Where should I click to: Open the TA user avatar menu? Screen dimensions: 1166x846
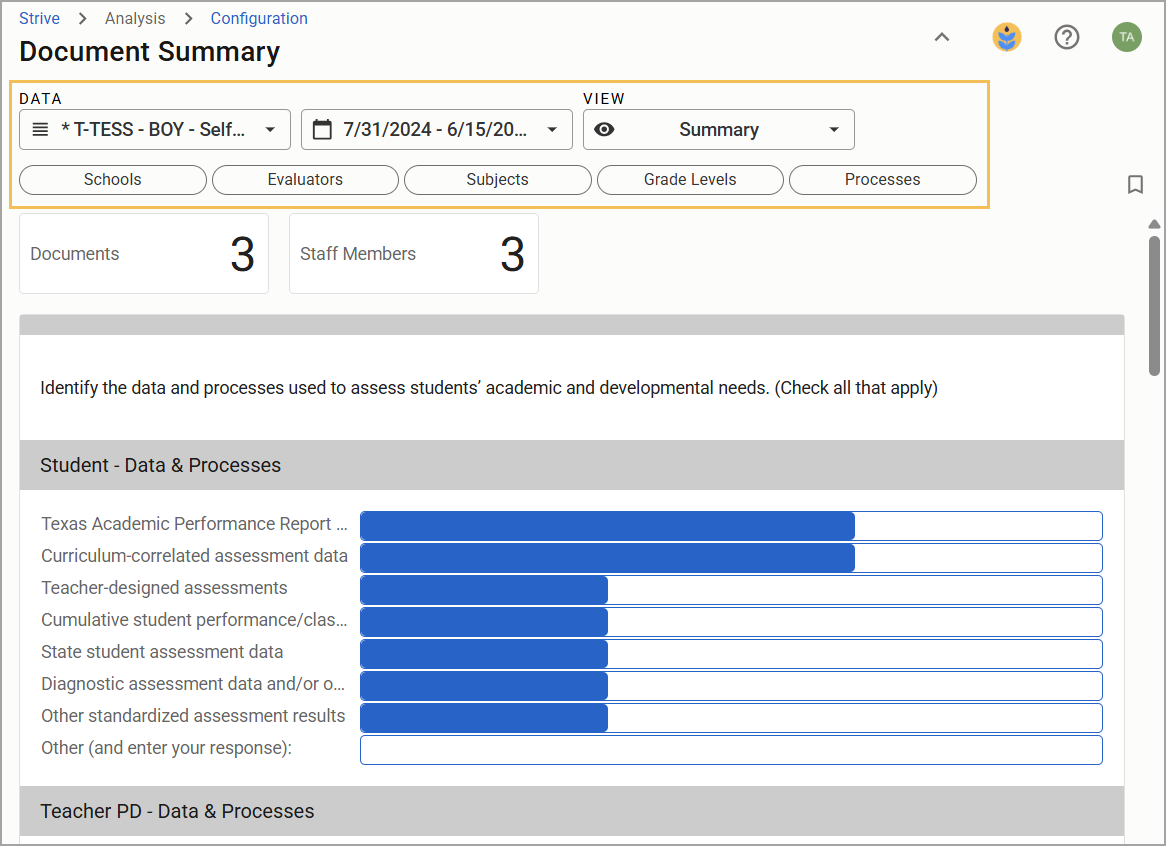tap(1127, 37)
